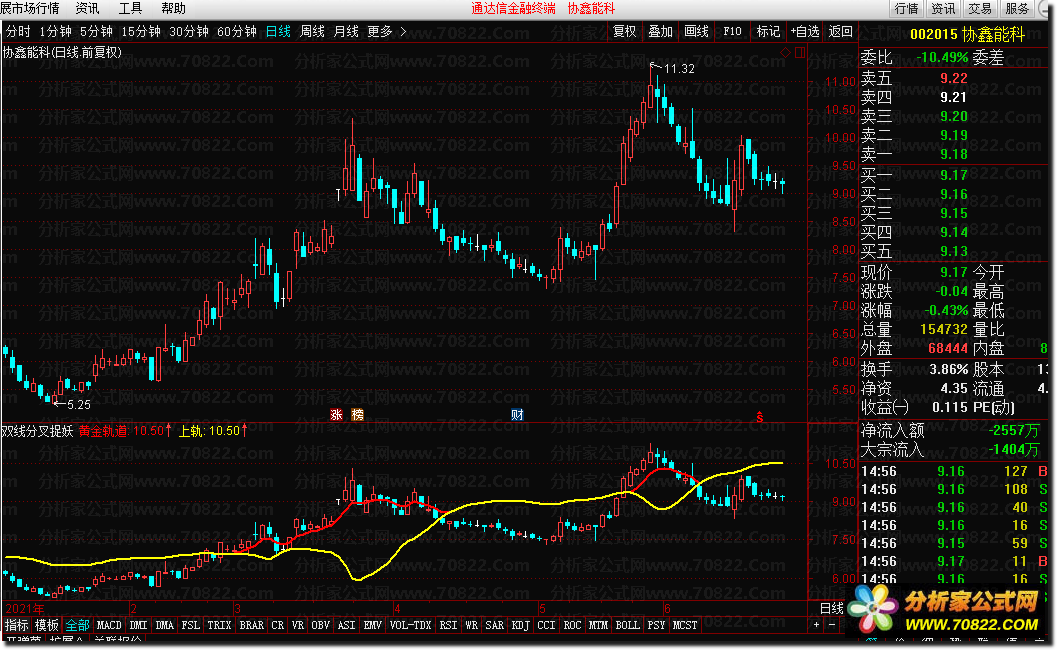This screenshot has height=650, width=1058.
Task: Select the 指标 tab at bottom
Action: (17, 625)
